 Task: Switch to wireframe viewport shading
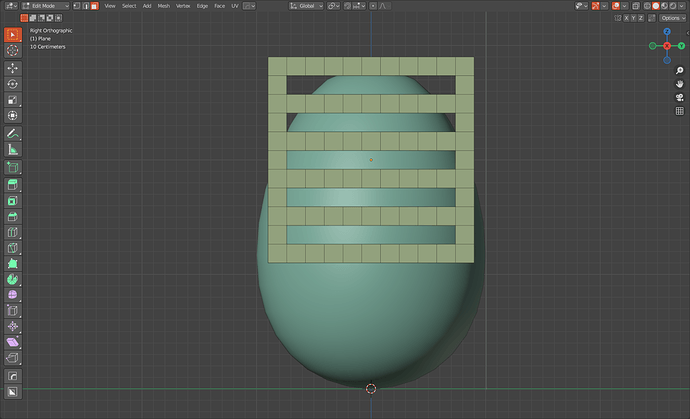(x=647, y=6)
